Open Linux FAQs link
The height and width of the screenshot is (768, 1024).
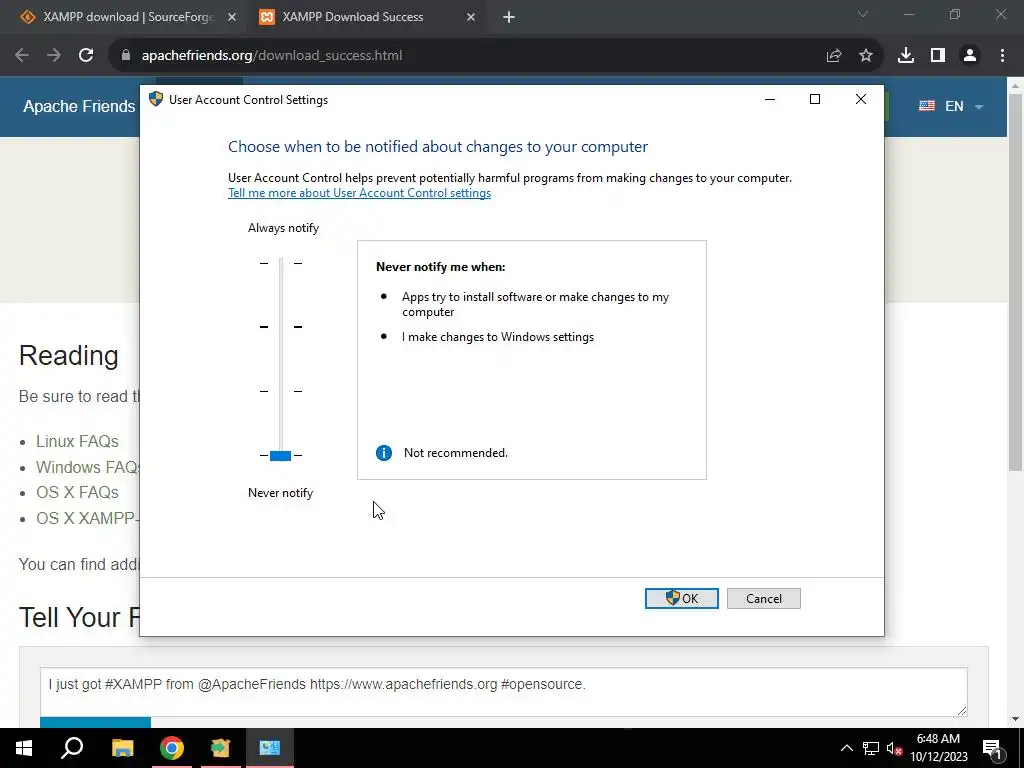pyautogui.click(x=77, y=441)
